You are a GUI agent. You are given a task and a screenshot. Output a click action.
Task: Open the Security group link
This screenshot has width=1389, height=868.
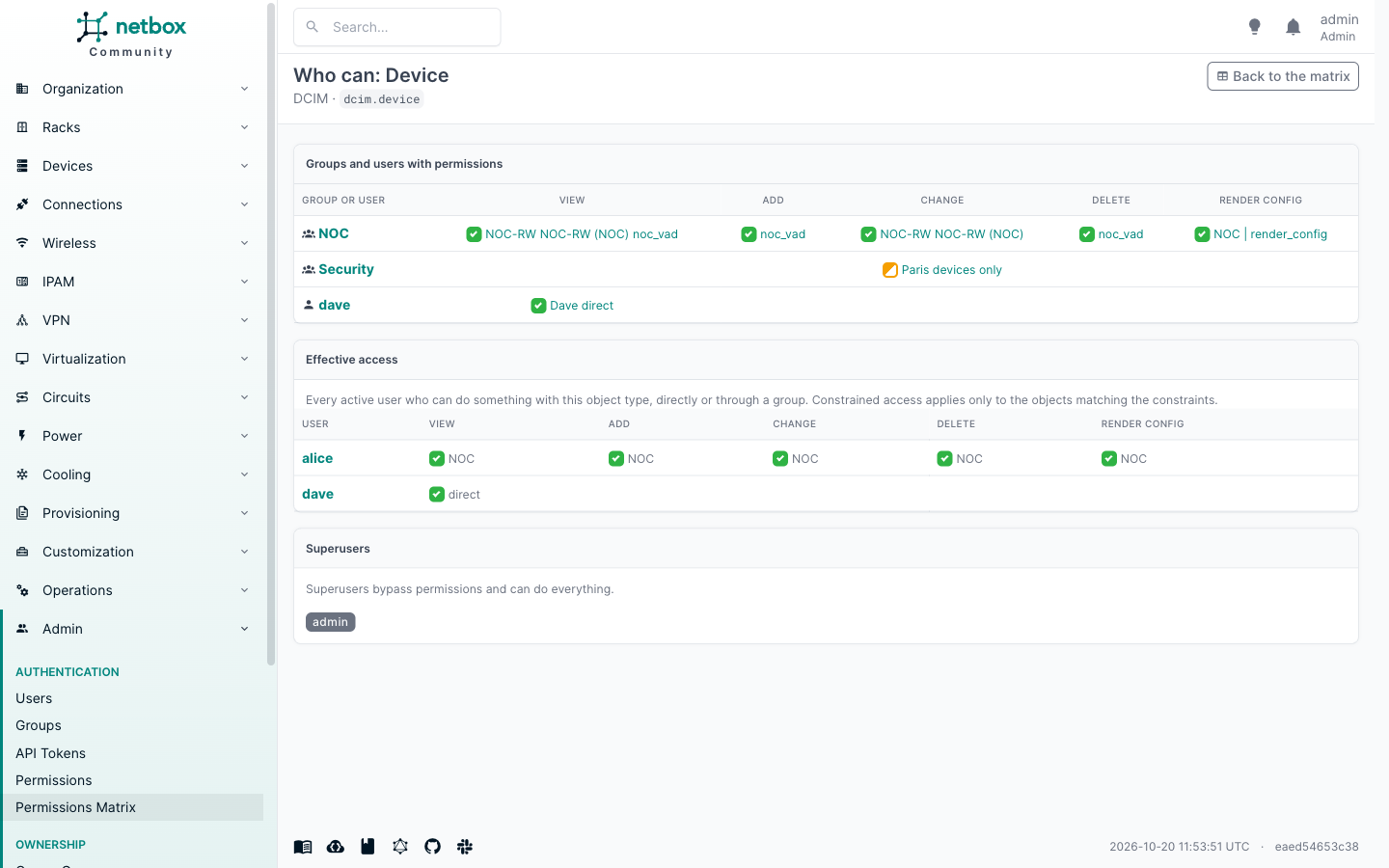coord(346,270)
